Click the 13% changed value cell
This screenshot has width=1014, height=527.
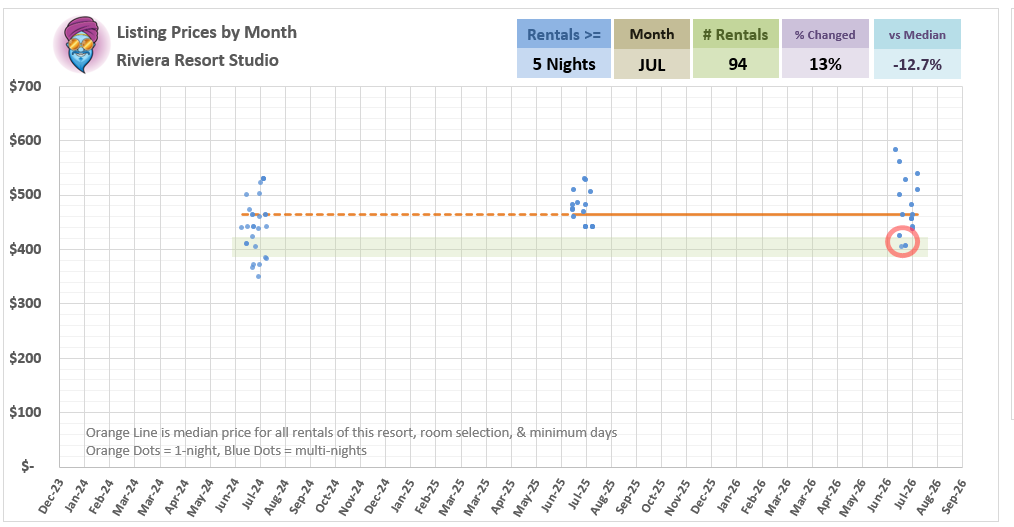click(825, 65)
